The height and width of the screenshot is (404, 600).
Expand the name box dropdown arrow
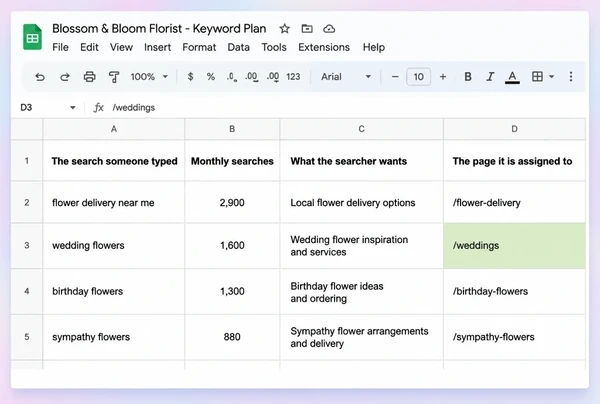pyautogui.click(x=73, y=108)
